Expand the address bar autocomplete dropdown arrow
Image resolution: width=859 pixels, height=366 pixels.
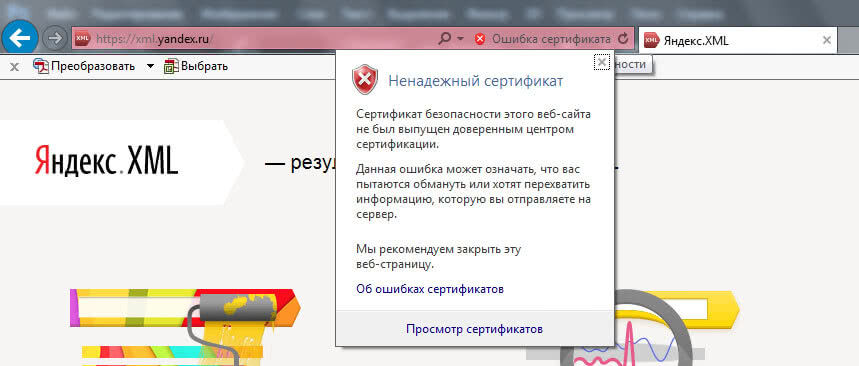coord(460,39)
